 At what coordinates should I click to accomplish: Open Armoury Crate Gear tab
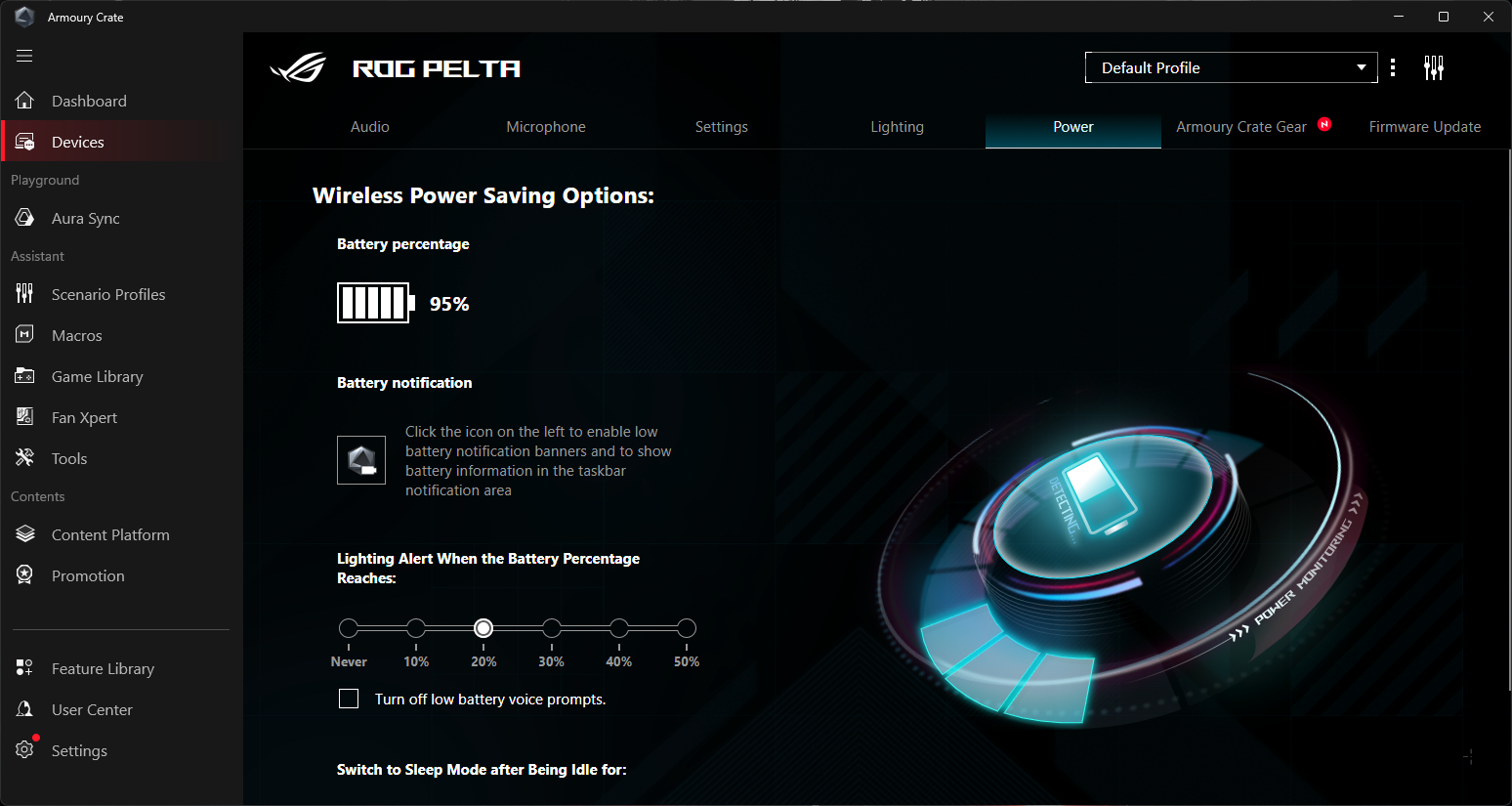[x=1240, y=127]
